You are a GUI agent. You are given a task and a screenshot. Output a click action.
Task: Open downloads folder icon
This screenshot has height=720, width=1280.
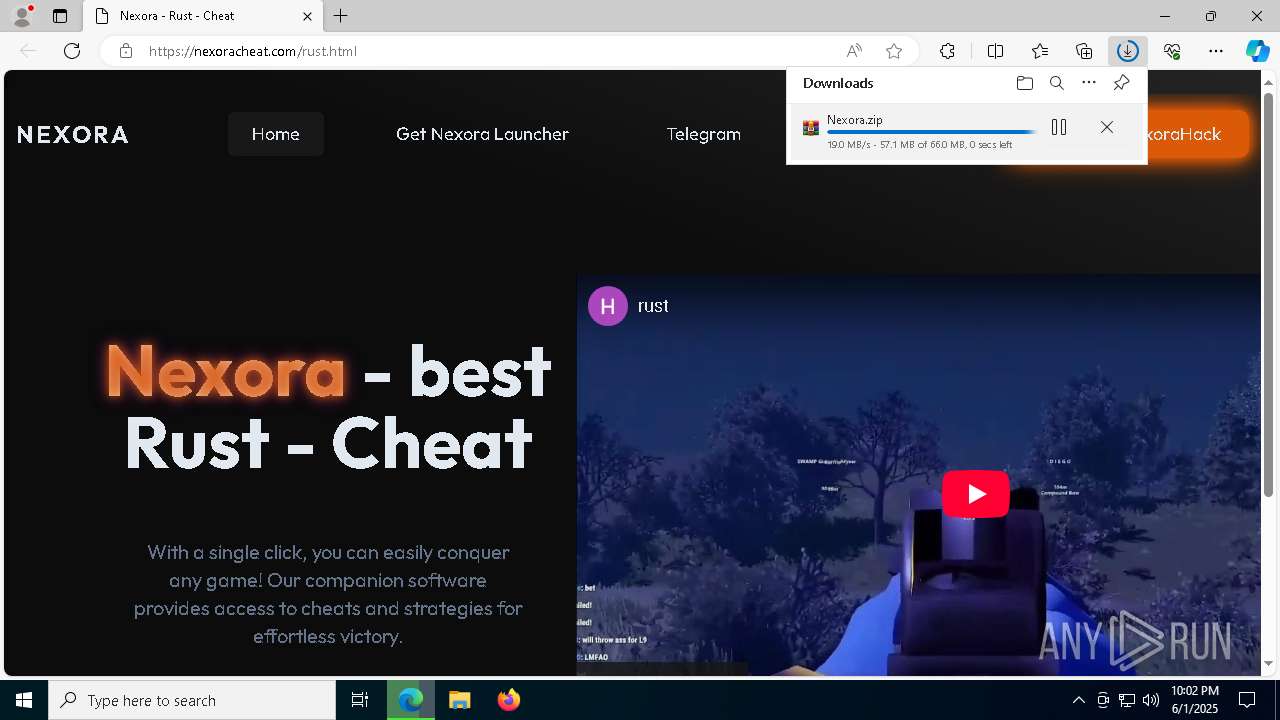(x=1025, y=83)
